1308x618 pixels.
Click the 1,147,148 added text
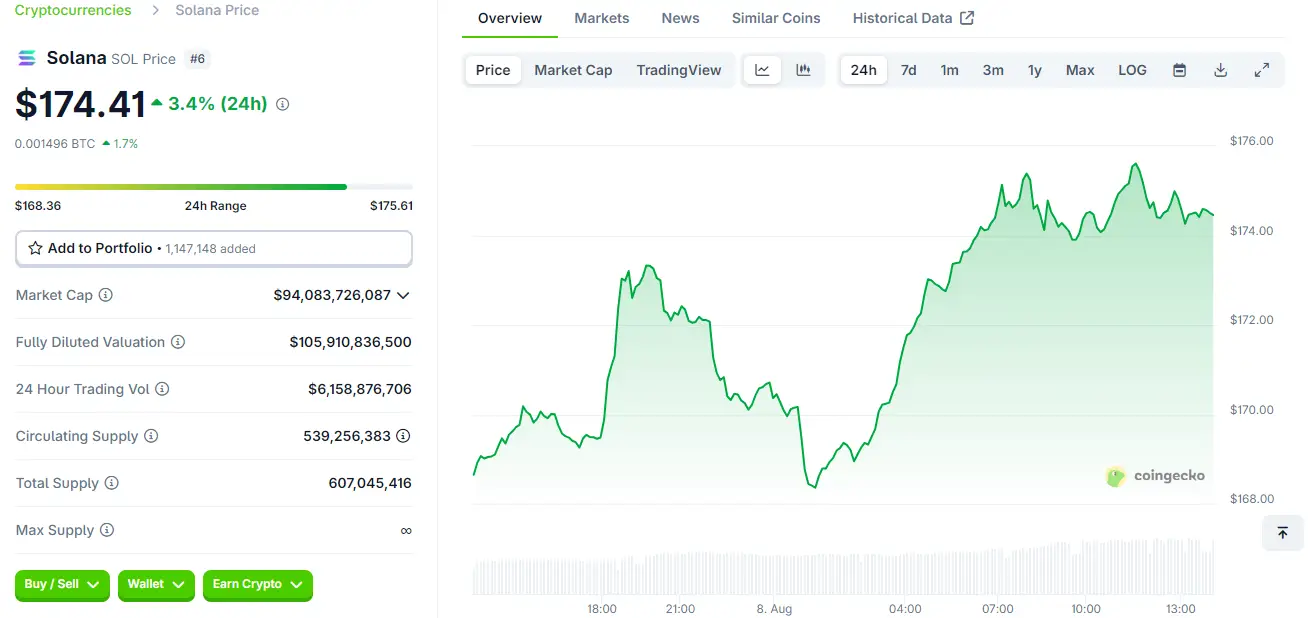point(210,249)
